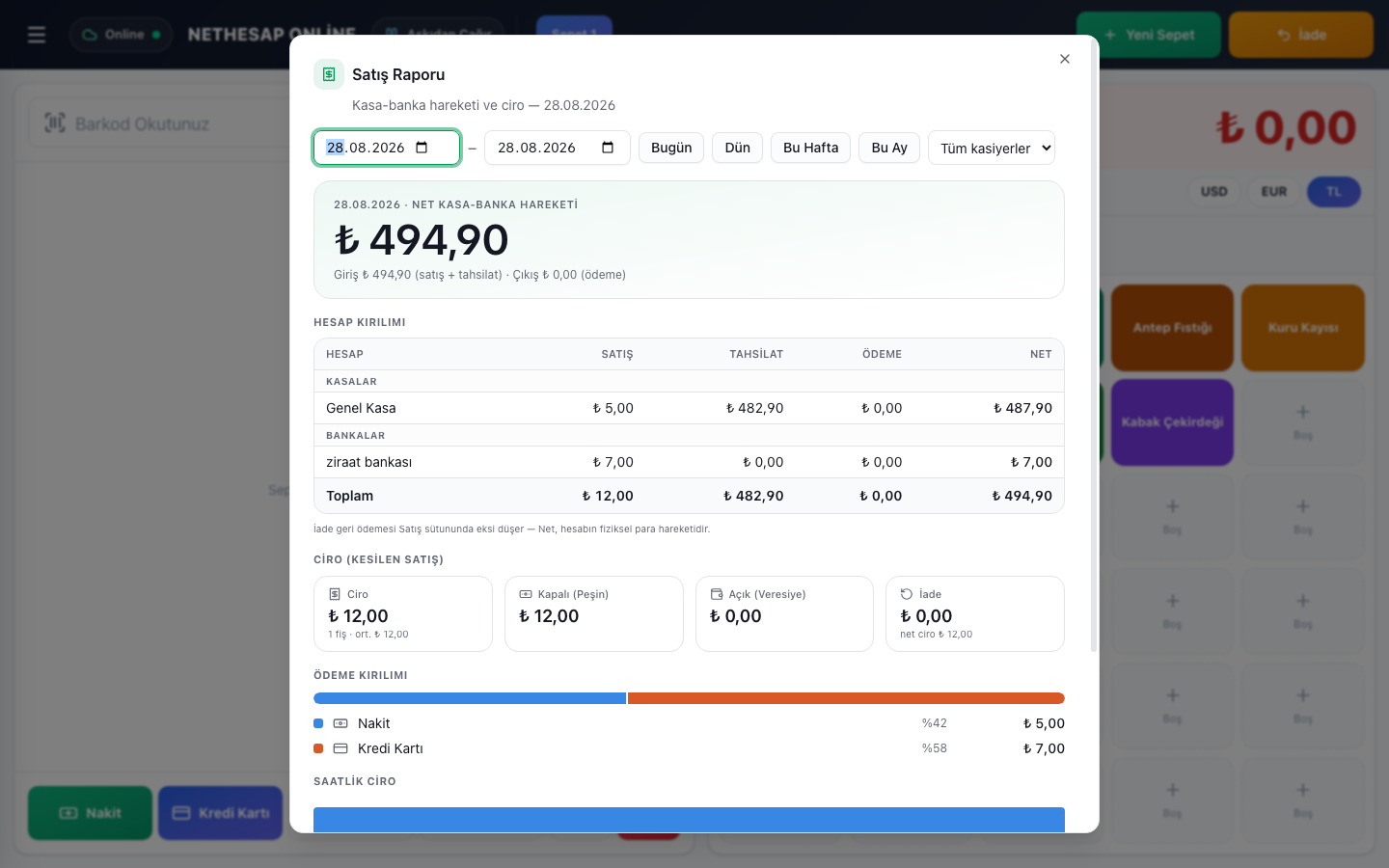Click the ziraat bankası row name

pyautogui.click(x=368, y=462)
